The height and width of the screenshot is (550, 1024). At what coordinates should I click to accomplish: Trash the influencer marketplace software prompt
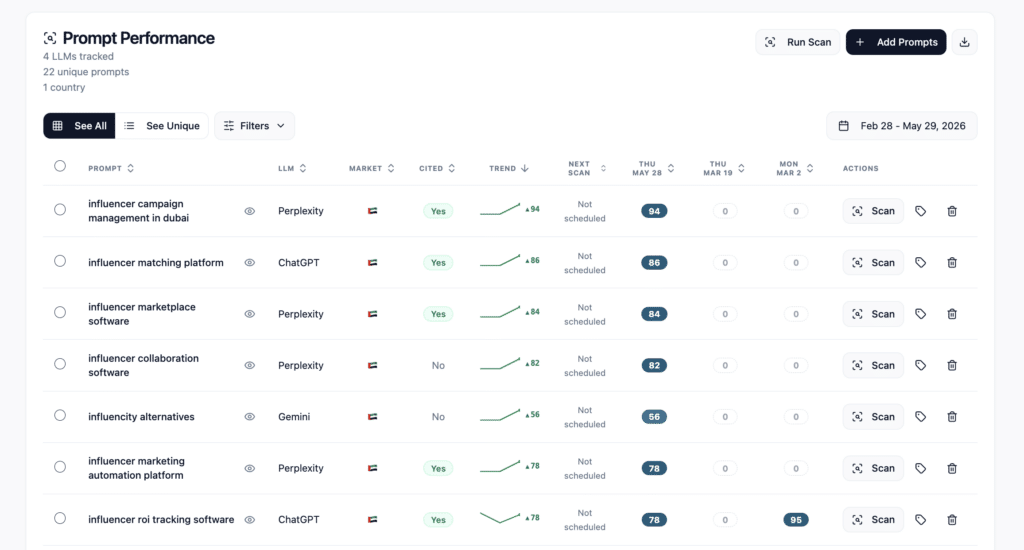coord(952,314)
